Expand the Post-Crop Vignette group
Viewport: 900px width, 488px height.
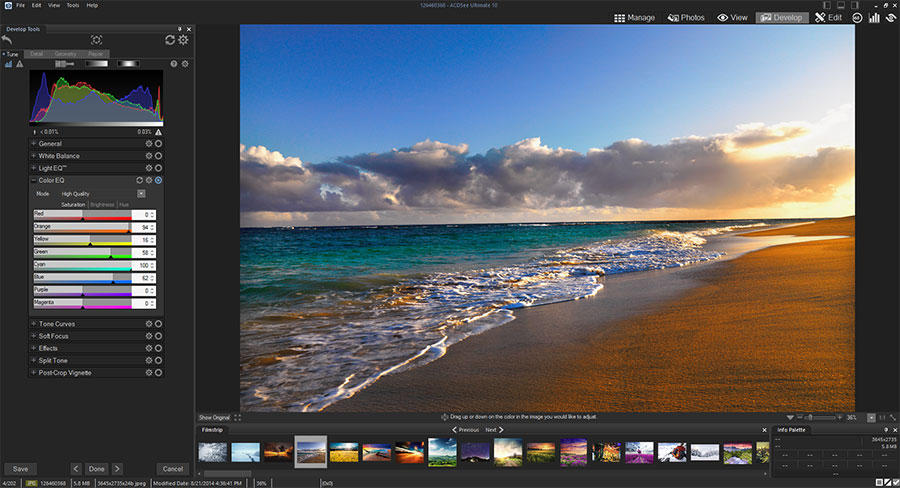coord(33,373)
